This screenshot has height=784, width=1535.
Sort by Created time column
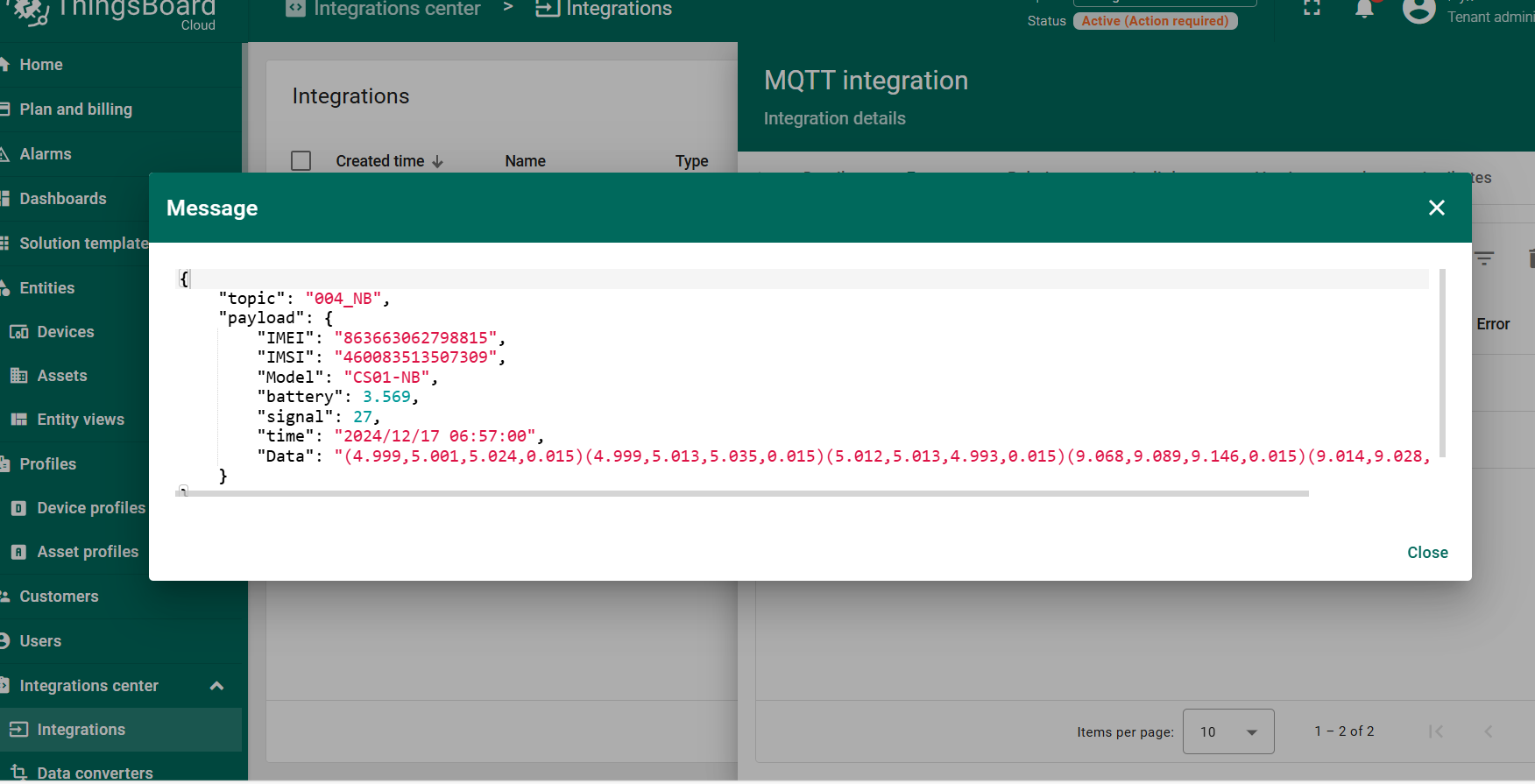(389, 161)
